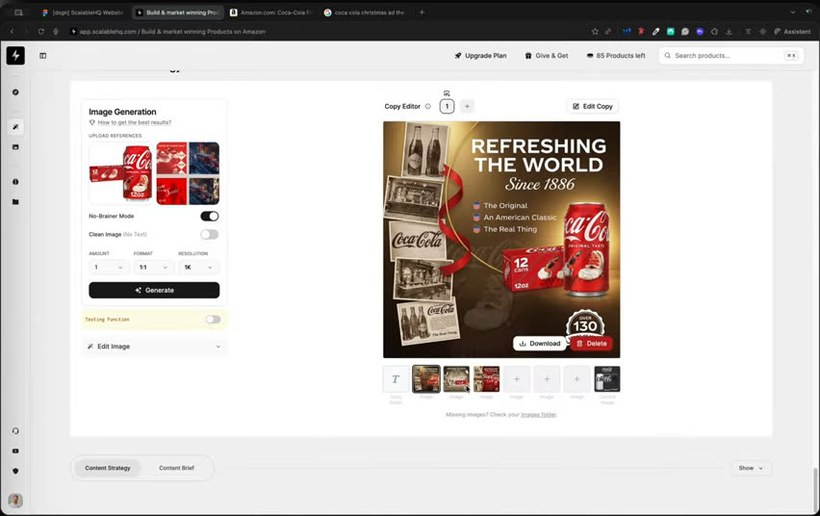
Task: Open the user avatar at the sidebar bottom
Action: pyautogui.click(x=16, y=500)
